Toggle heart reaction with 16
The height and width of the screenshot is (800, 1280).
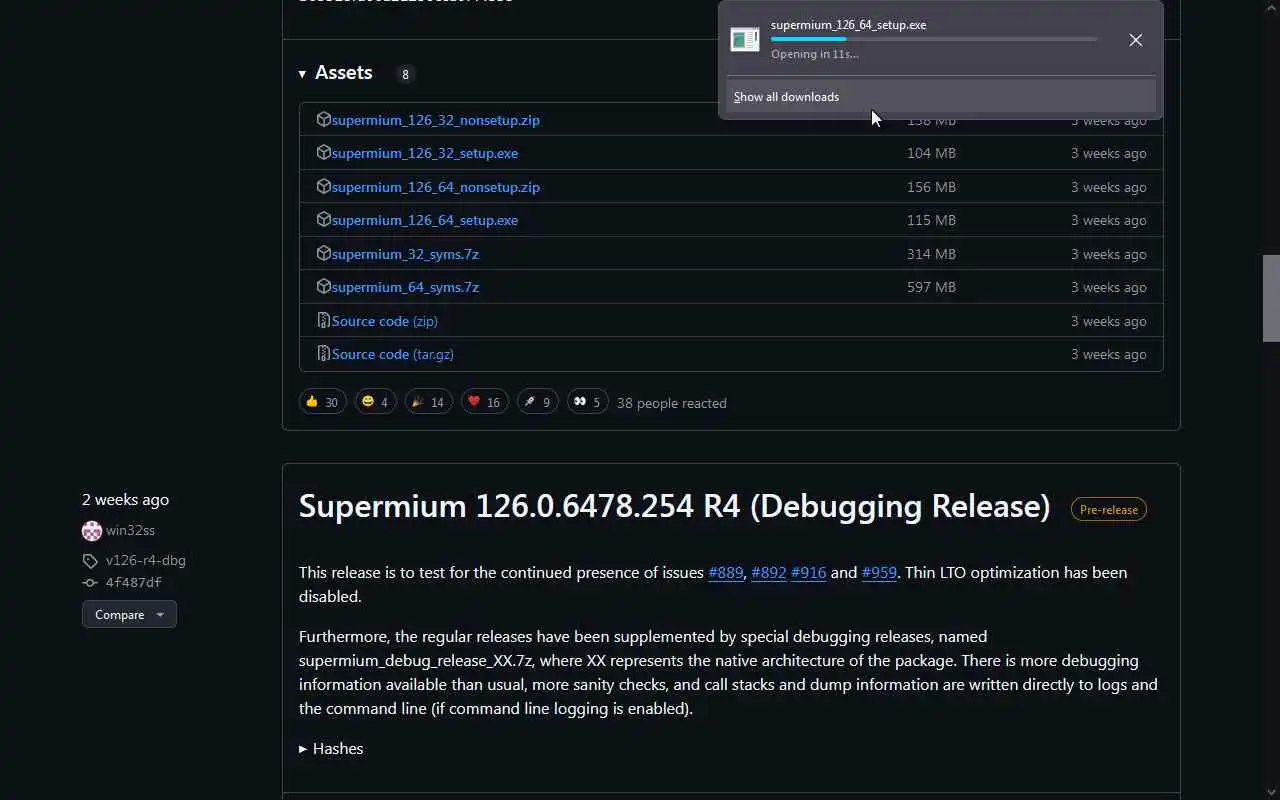[x=484, y=402]
